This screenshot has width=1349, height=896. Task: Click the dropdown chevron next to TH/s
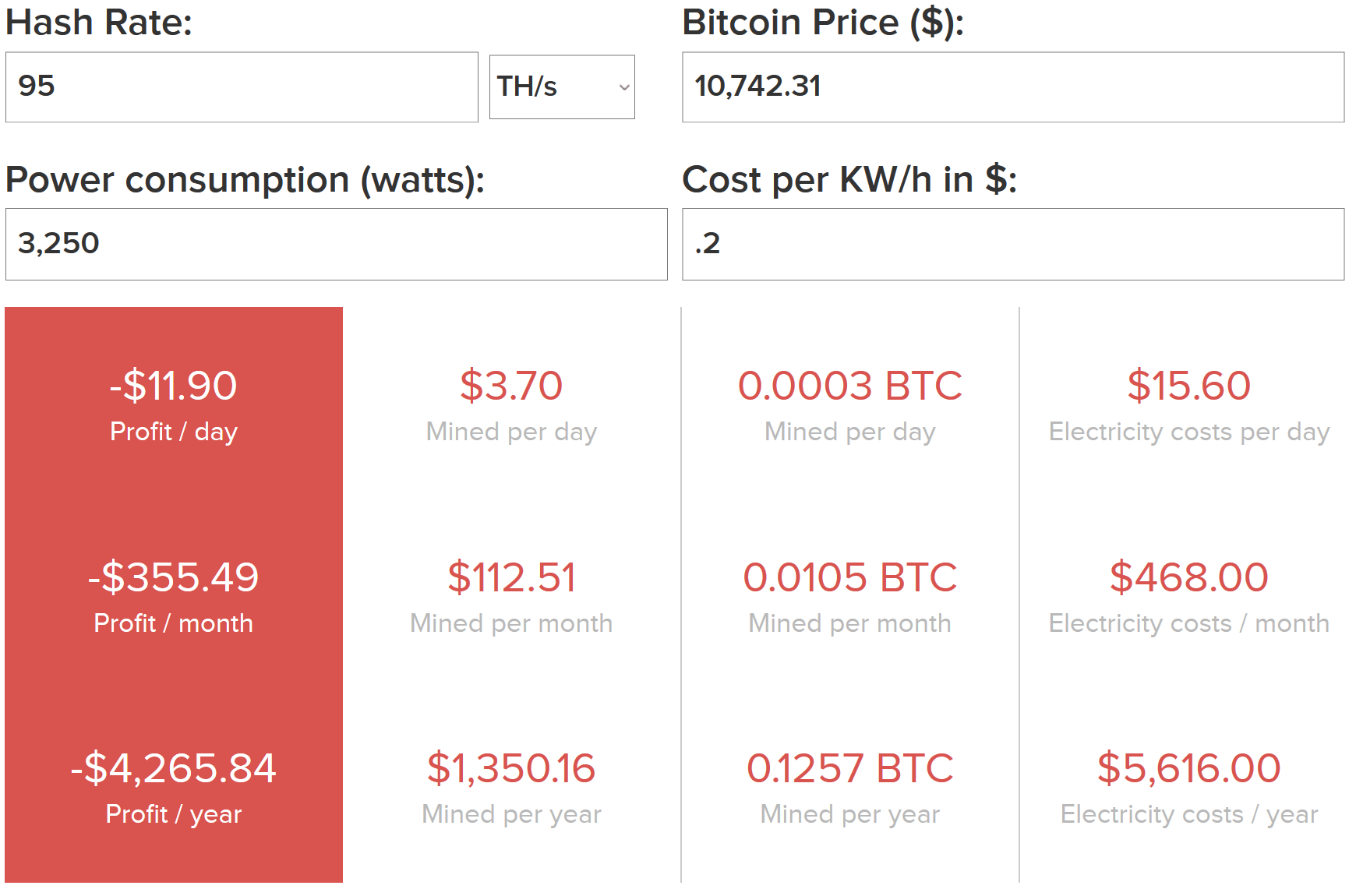624,87
